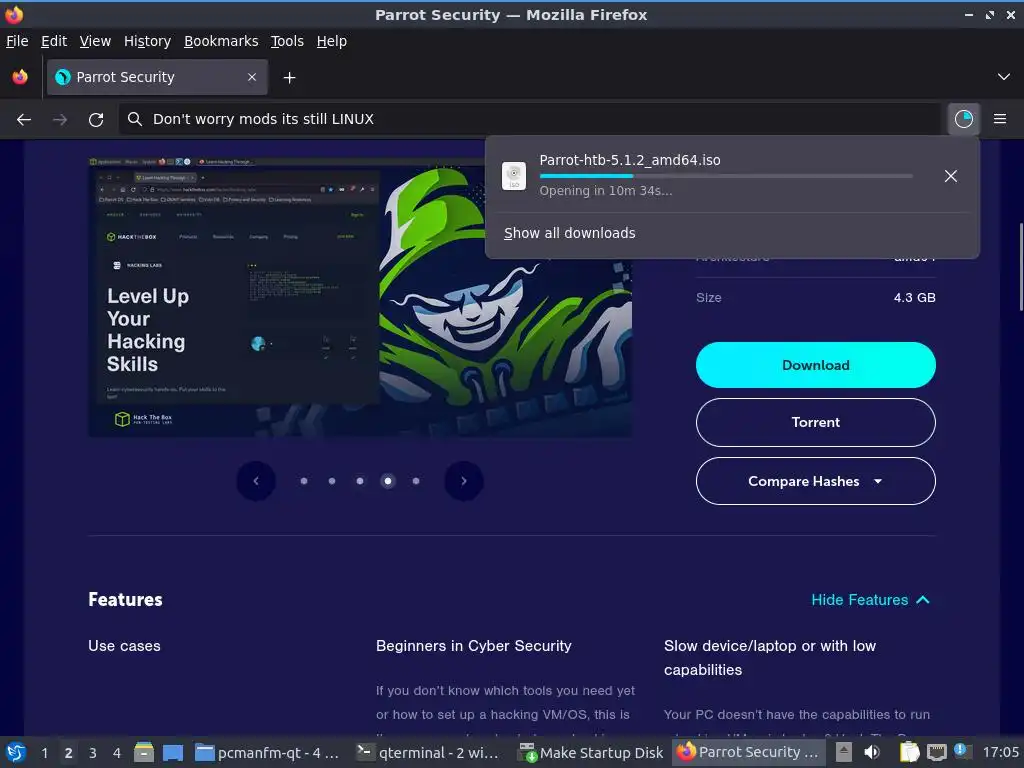Select the second carousel dot
1024x768 pixels.
point(332,481)
